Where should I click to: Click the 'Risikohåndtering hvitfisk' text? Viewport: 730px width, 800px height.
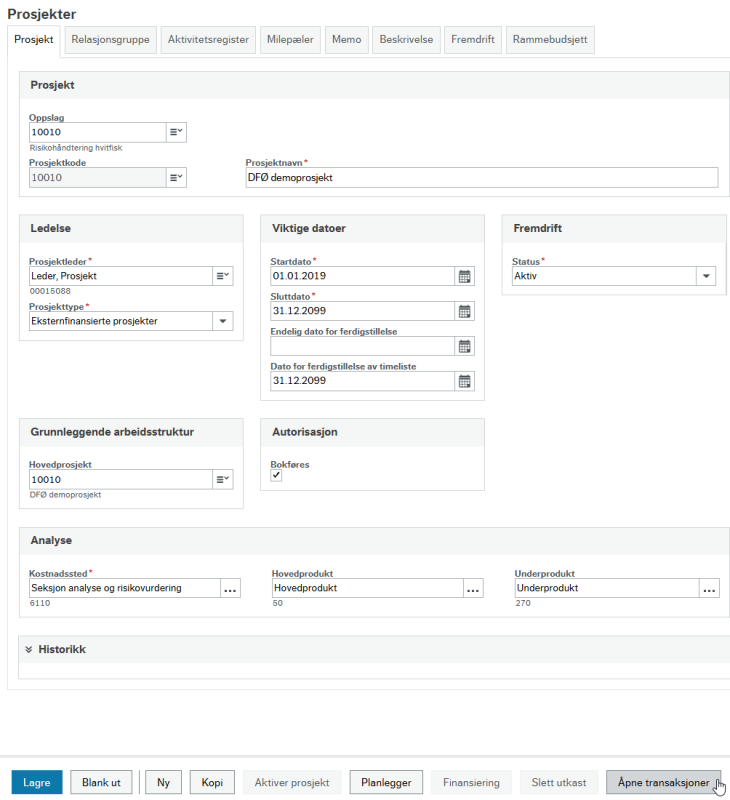76,148
